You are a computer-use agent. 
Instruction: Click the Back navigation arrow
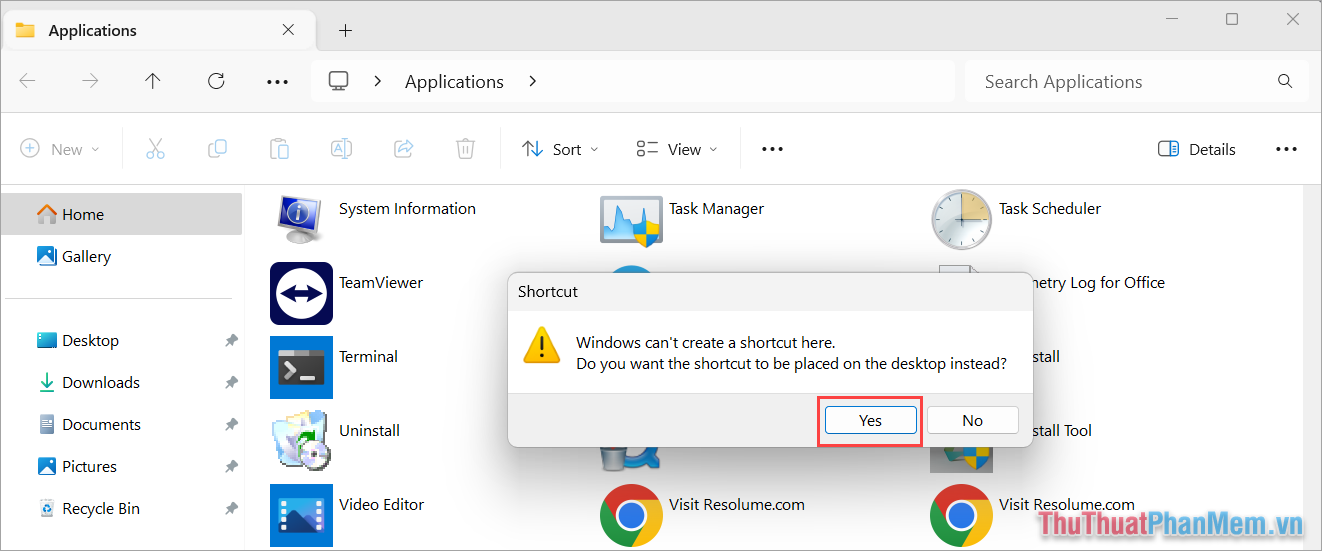click(28, 81)
